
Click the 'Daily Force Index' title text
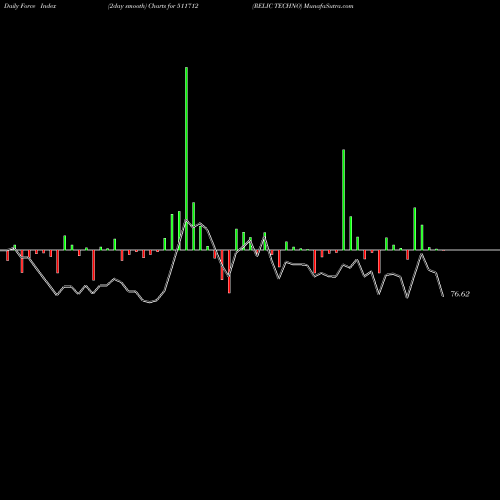click(x=30, y=6)
